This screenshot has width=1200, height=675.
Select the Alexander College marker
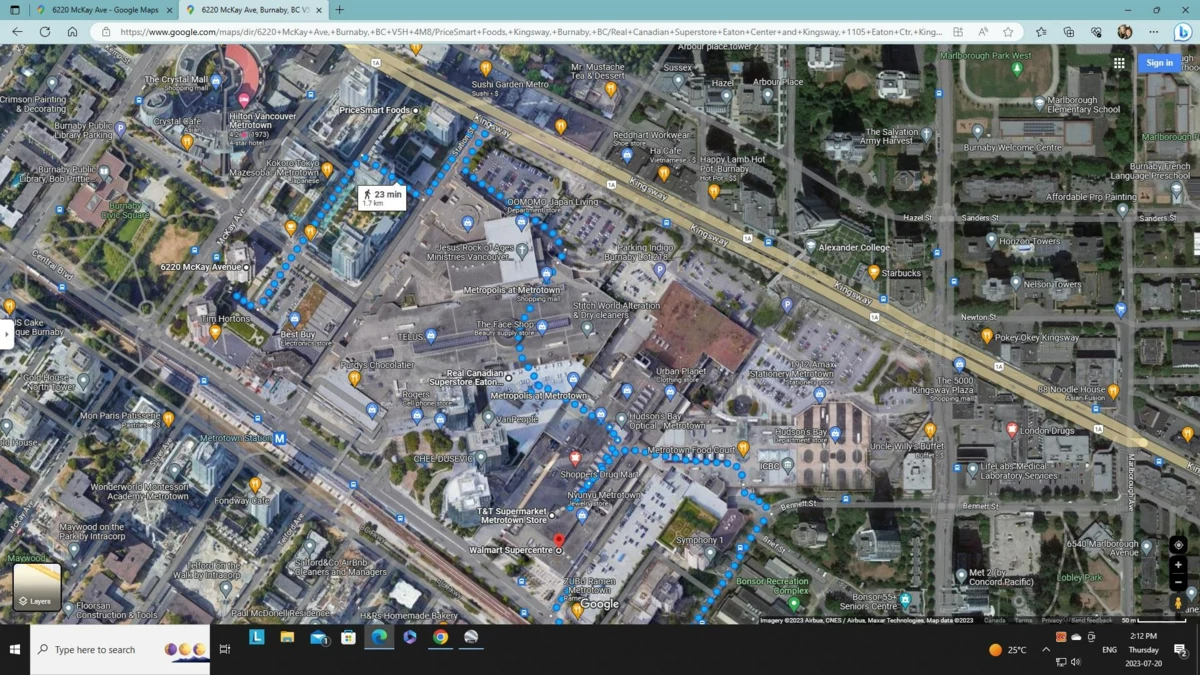click(811, 247)
